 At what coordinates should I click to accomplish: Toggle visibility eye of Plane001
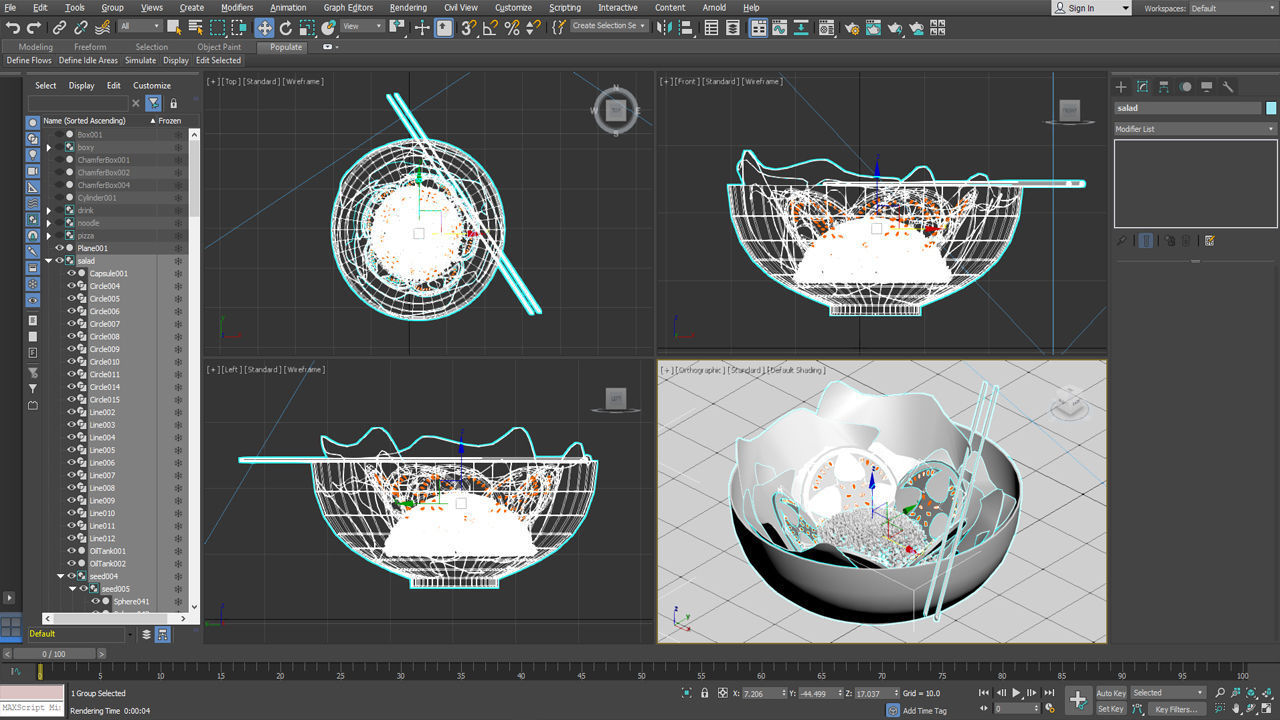(59, 248)
